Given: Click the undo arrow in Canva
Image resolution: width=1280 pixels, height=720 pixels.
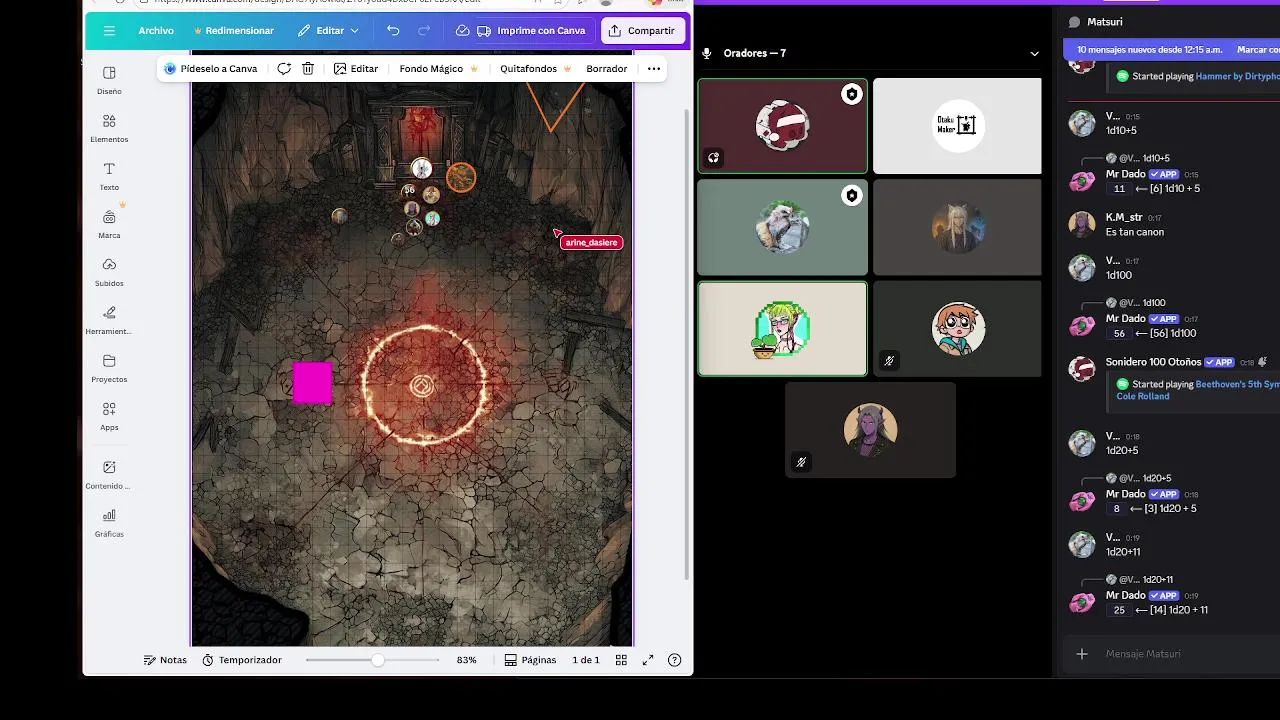Looking at the screenshot, I should (x=393, y=31).
